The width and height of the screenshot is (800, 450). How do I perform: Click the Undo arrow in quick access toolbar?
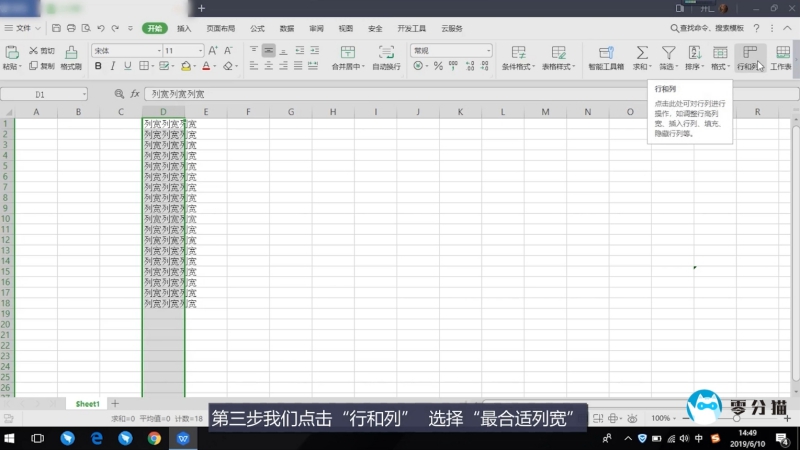point(101,29)
